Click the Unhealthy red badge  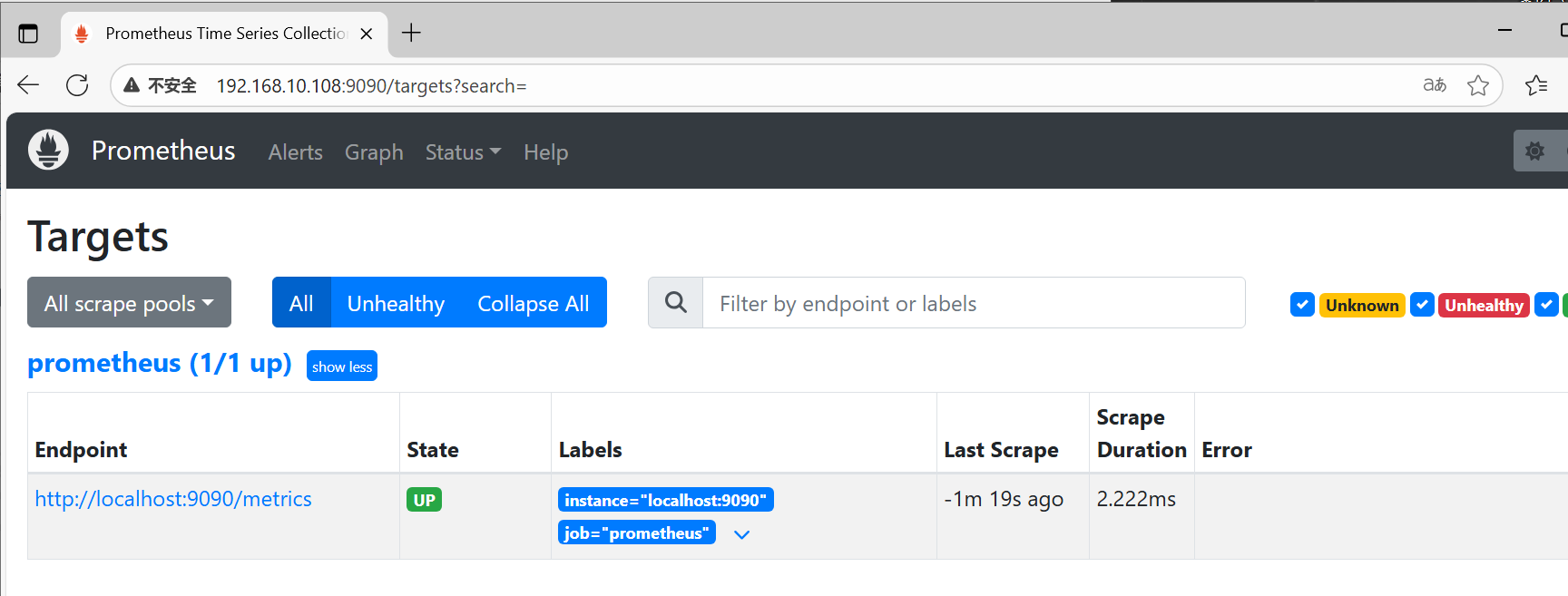[1484, 305]
